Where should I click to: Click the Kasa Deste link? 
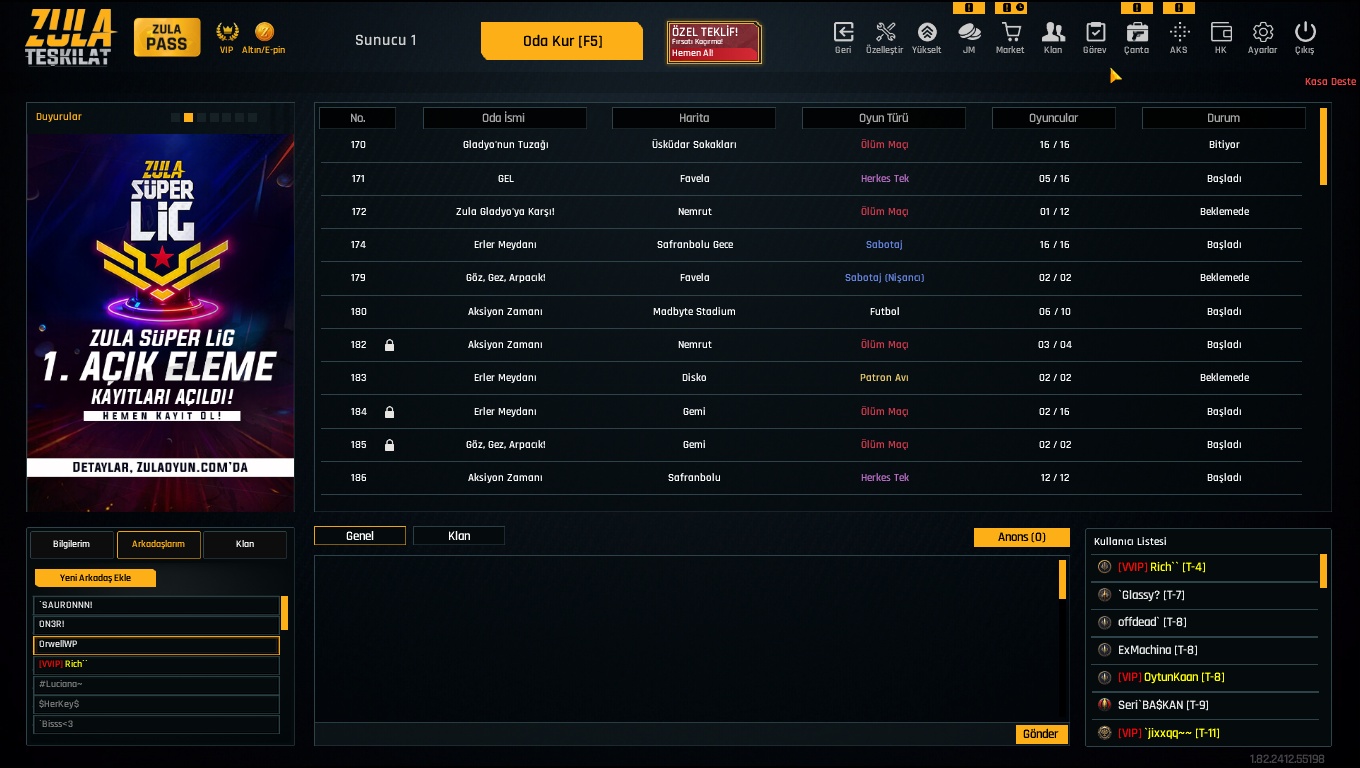tap(1330, 82)
